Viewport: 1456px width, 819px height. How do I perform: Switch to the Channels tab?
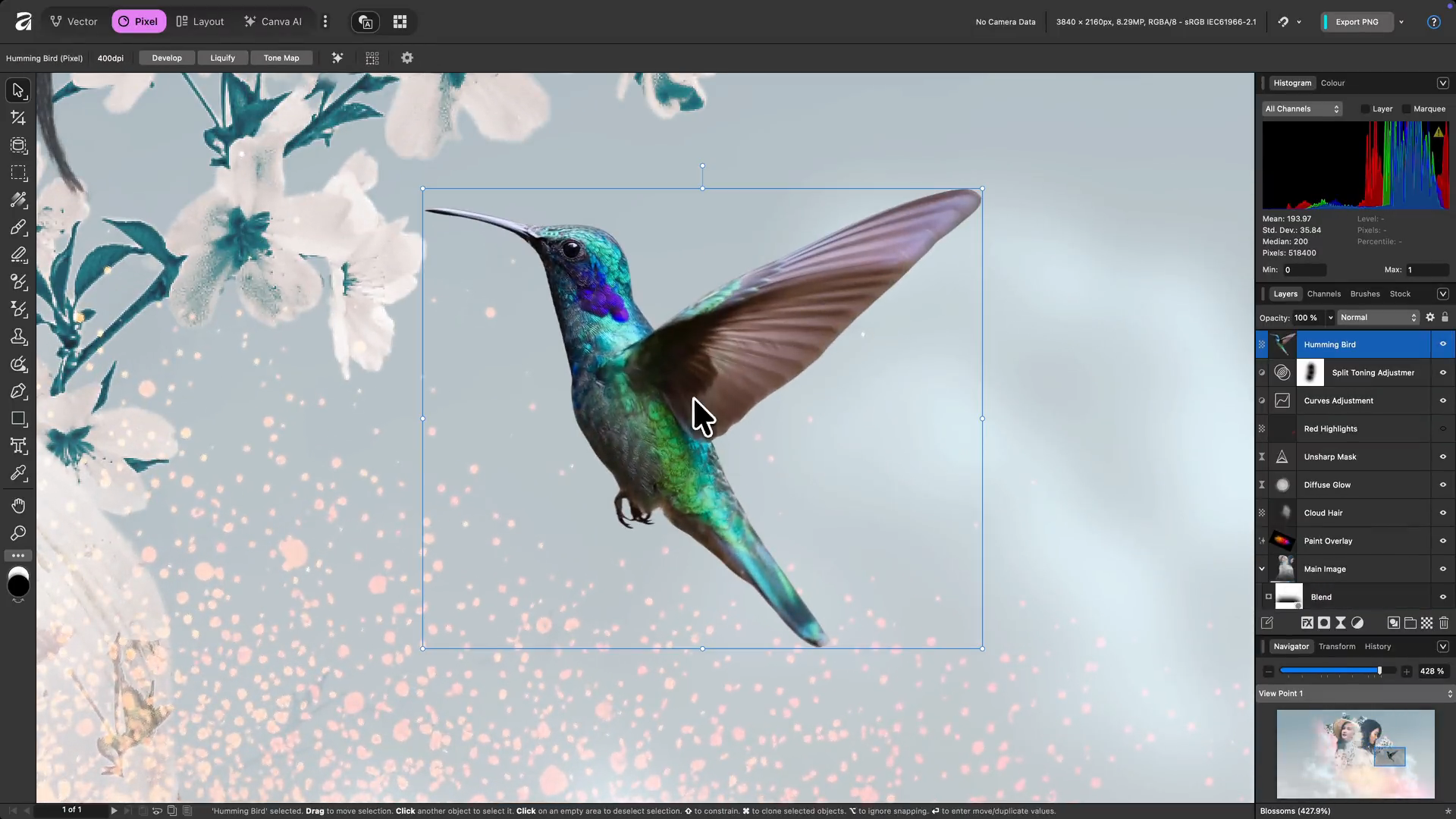(1324, 293)
